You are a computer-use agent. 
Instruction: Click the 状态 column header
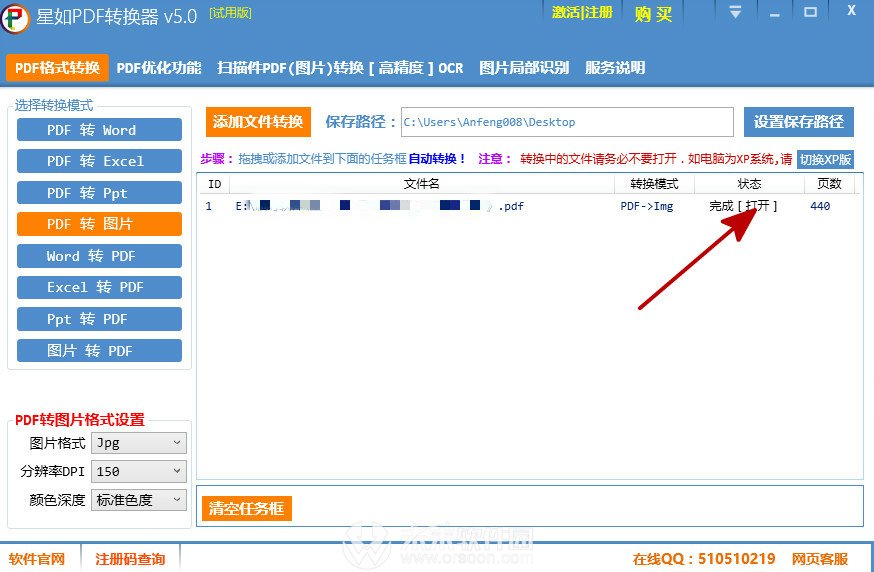click(749, 184)
